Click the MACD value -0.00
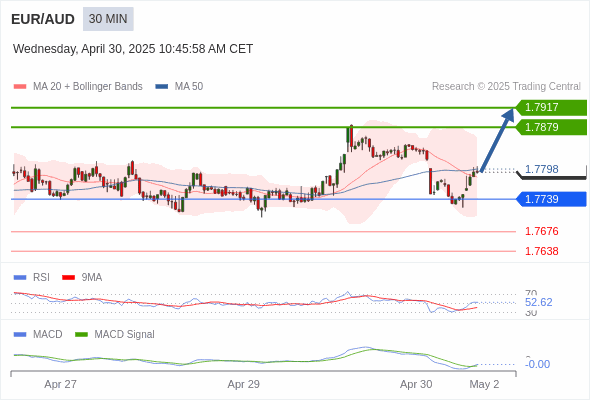The image size is (590, 400). click(x=537, y=364)
